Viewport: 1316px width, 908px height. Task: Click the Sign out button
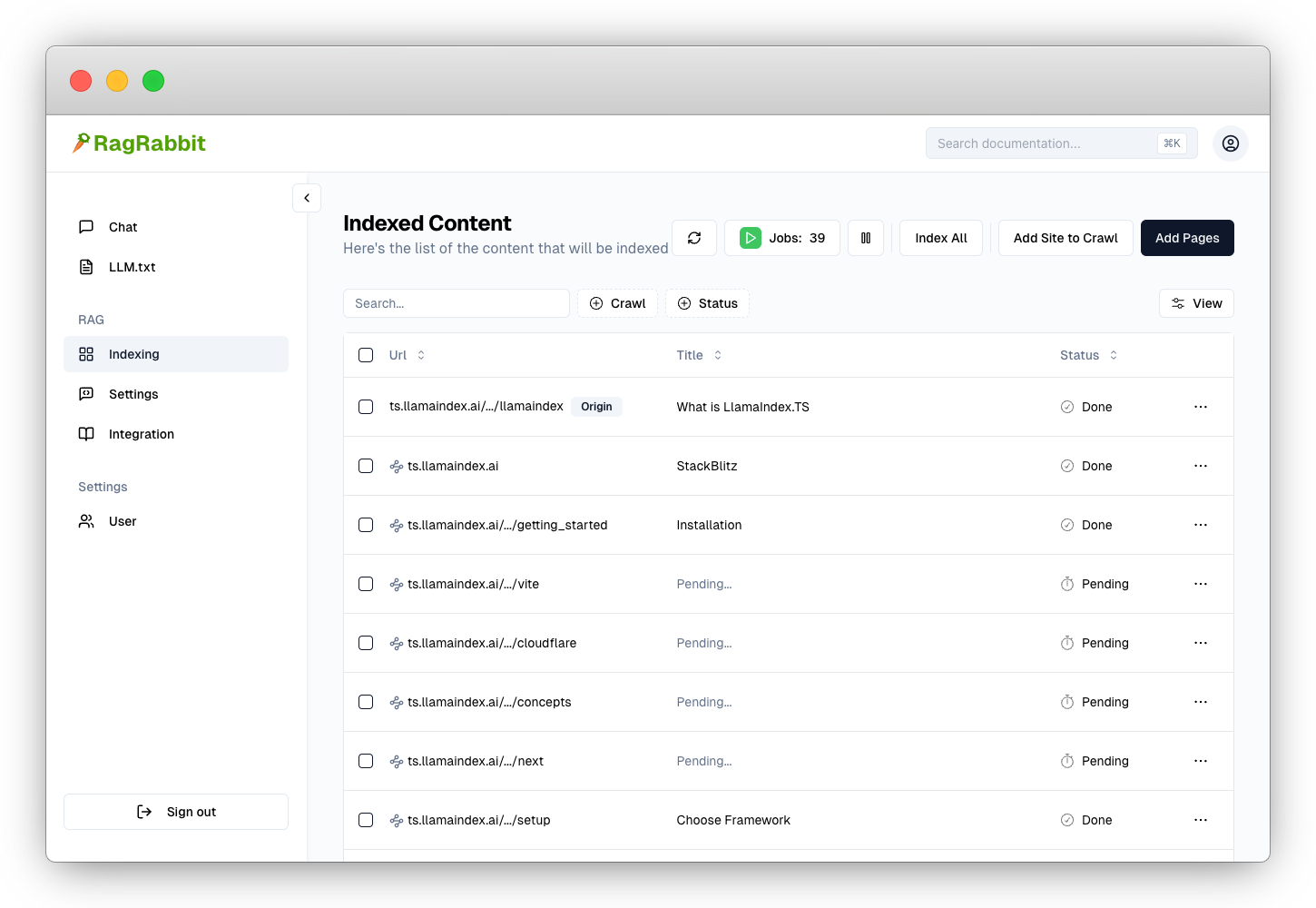click(176, 812)
